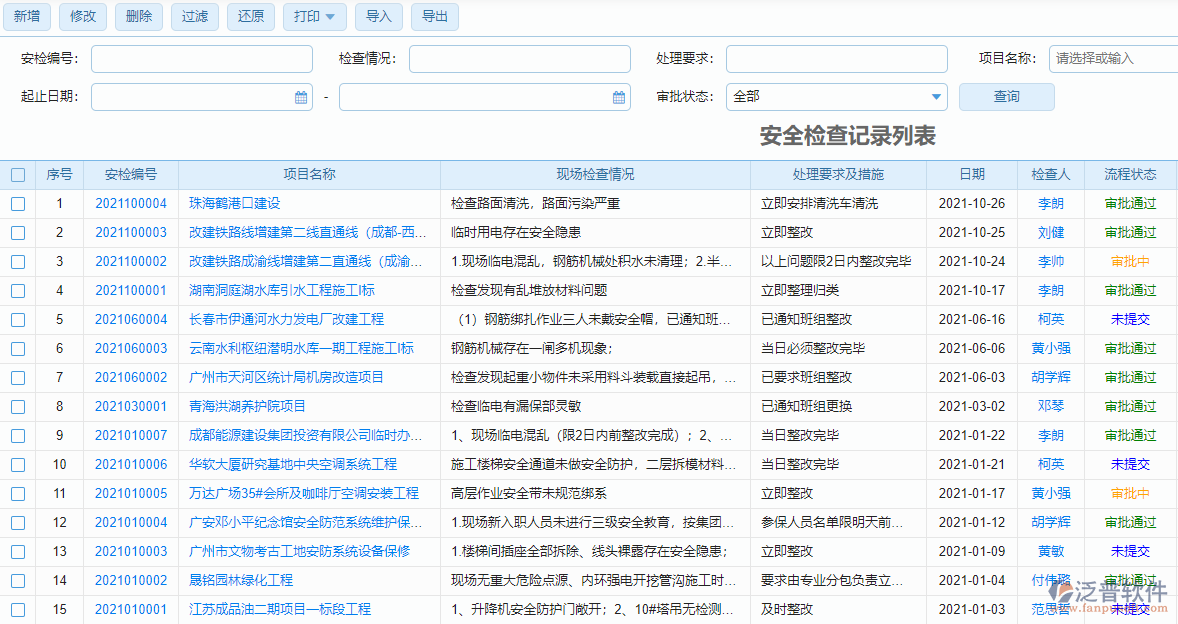The image size is (1178, 624).
Task: Click the 还原 (Restore) toolbar icon
Action: tap(250, 17)
